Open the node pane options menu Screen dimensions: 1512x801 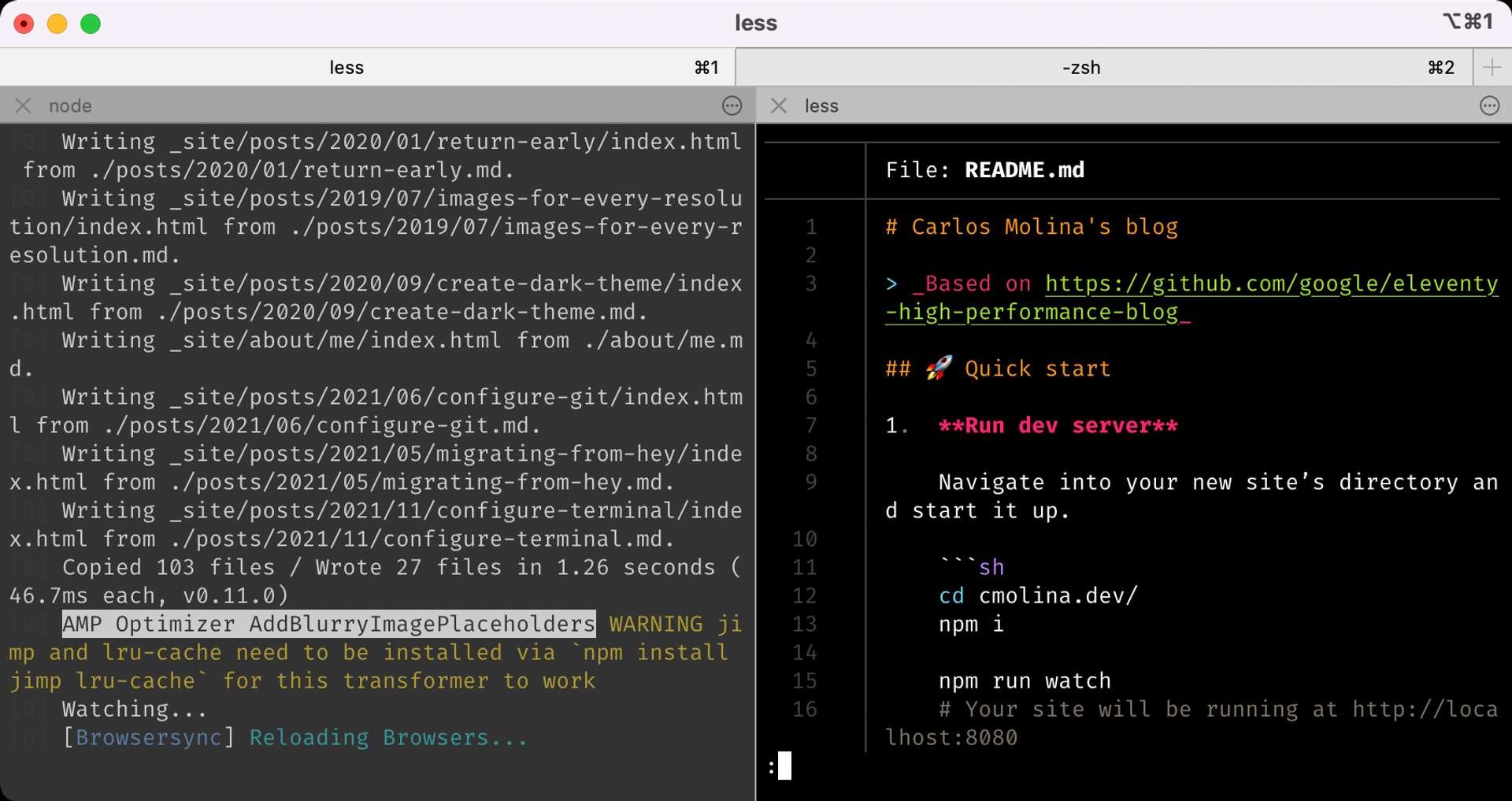tap(732, 106)
